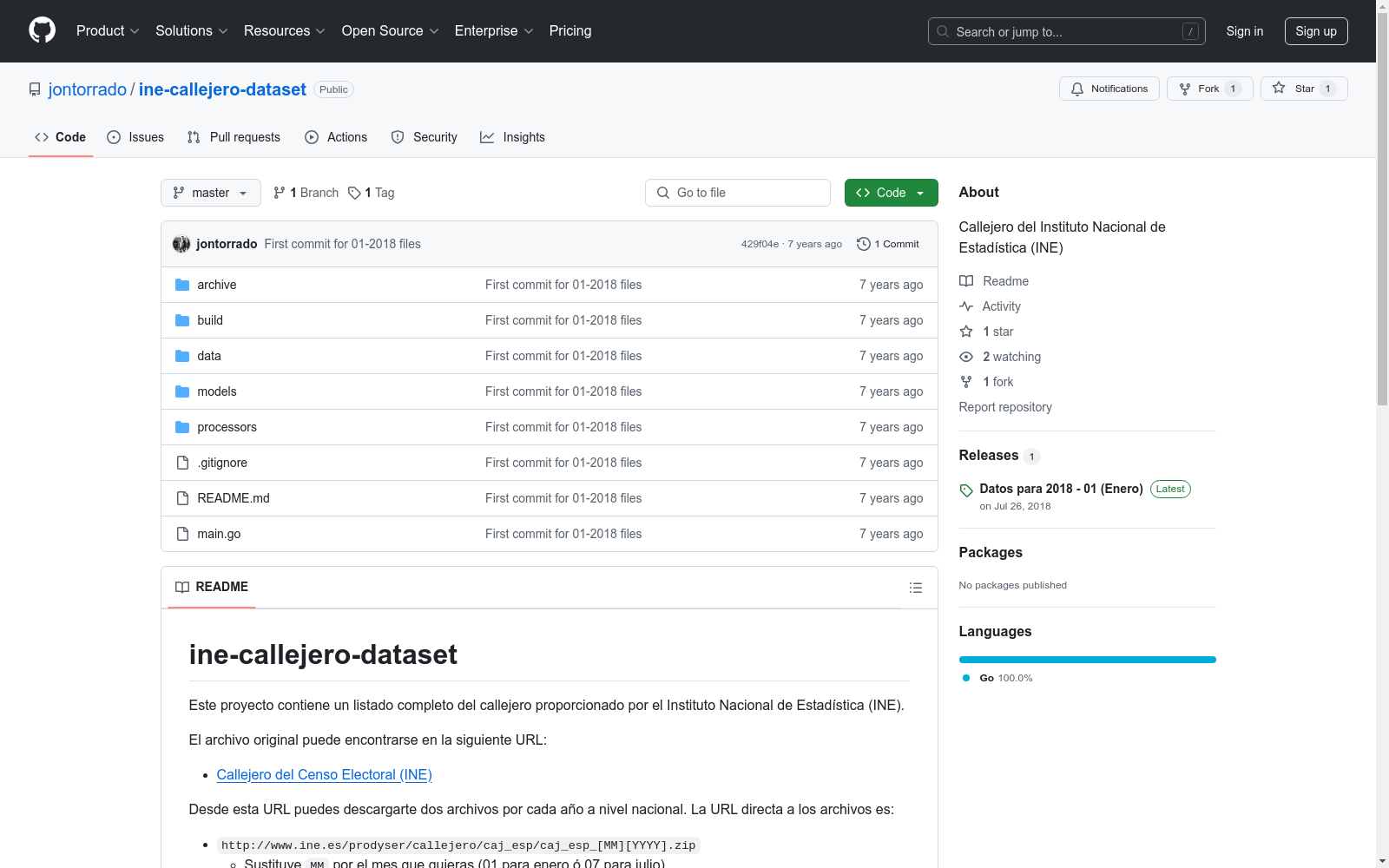
Task: View the 1 Commit history
Action: (x=887, y=244)
